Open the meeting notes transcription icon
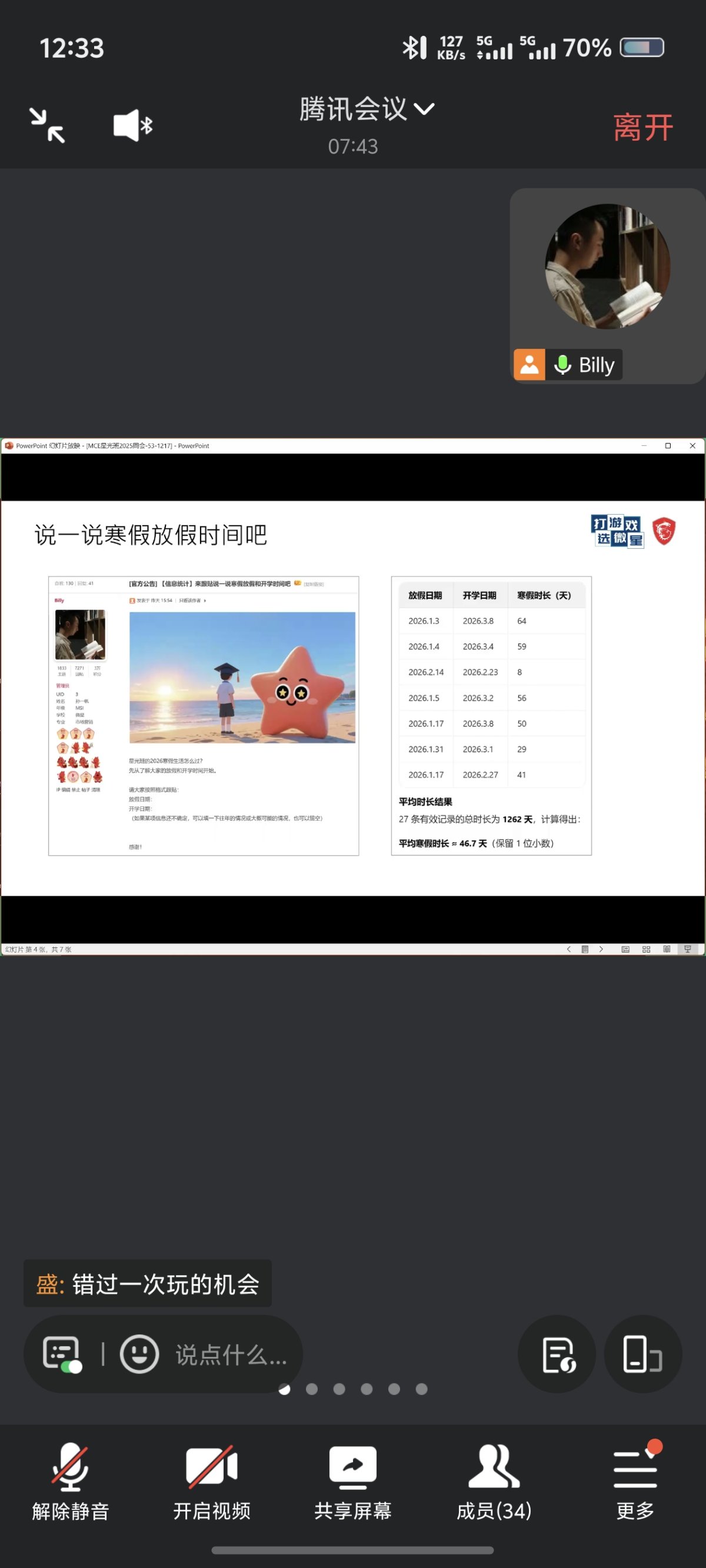The image size is (706, 1568). click(557, 1355)
